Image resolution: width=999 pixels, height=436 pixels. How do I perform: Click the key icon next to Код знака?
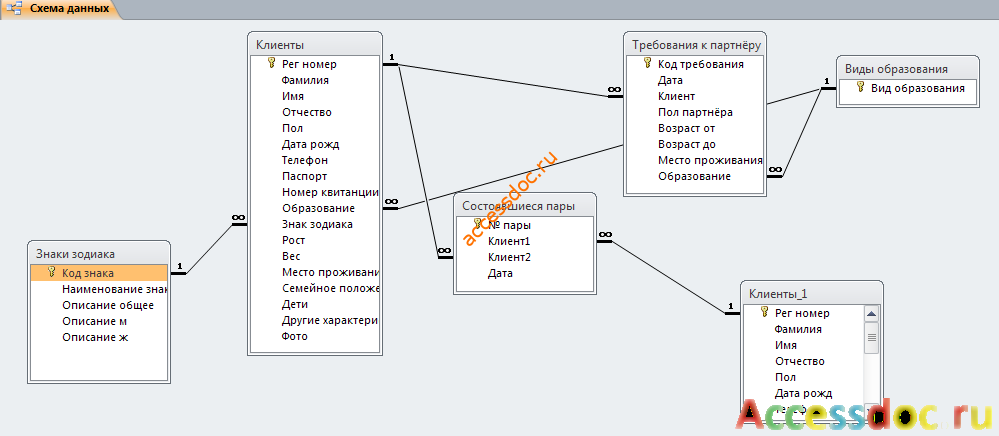(x=52, y=272)
